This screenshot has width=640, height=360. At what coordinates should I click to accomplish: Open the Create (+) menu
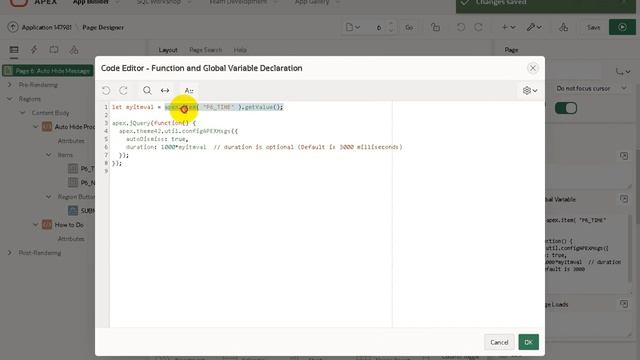pos(509,27)
